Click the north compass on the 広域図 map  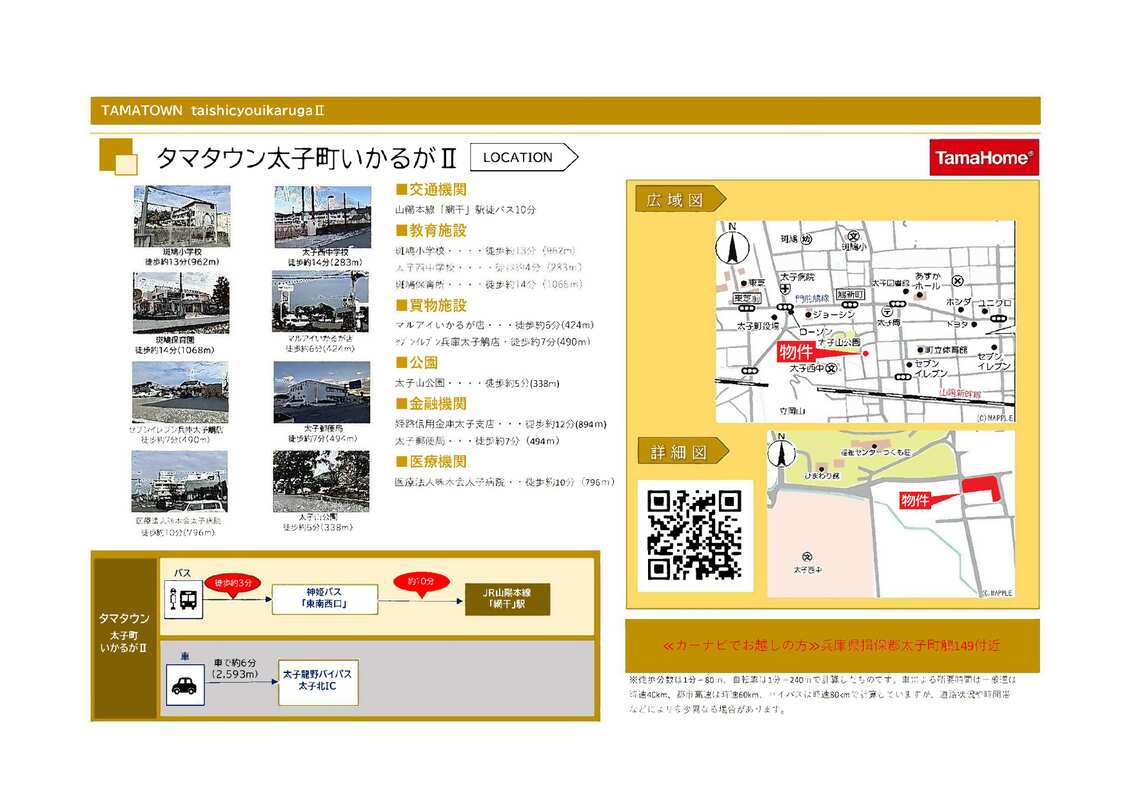point(733,245)
